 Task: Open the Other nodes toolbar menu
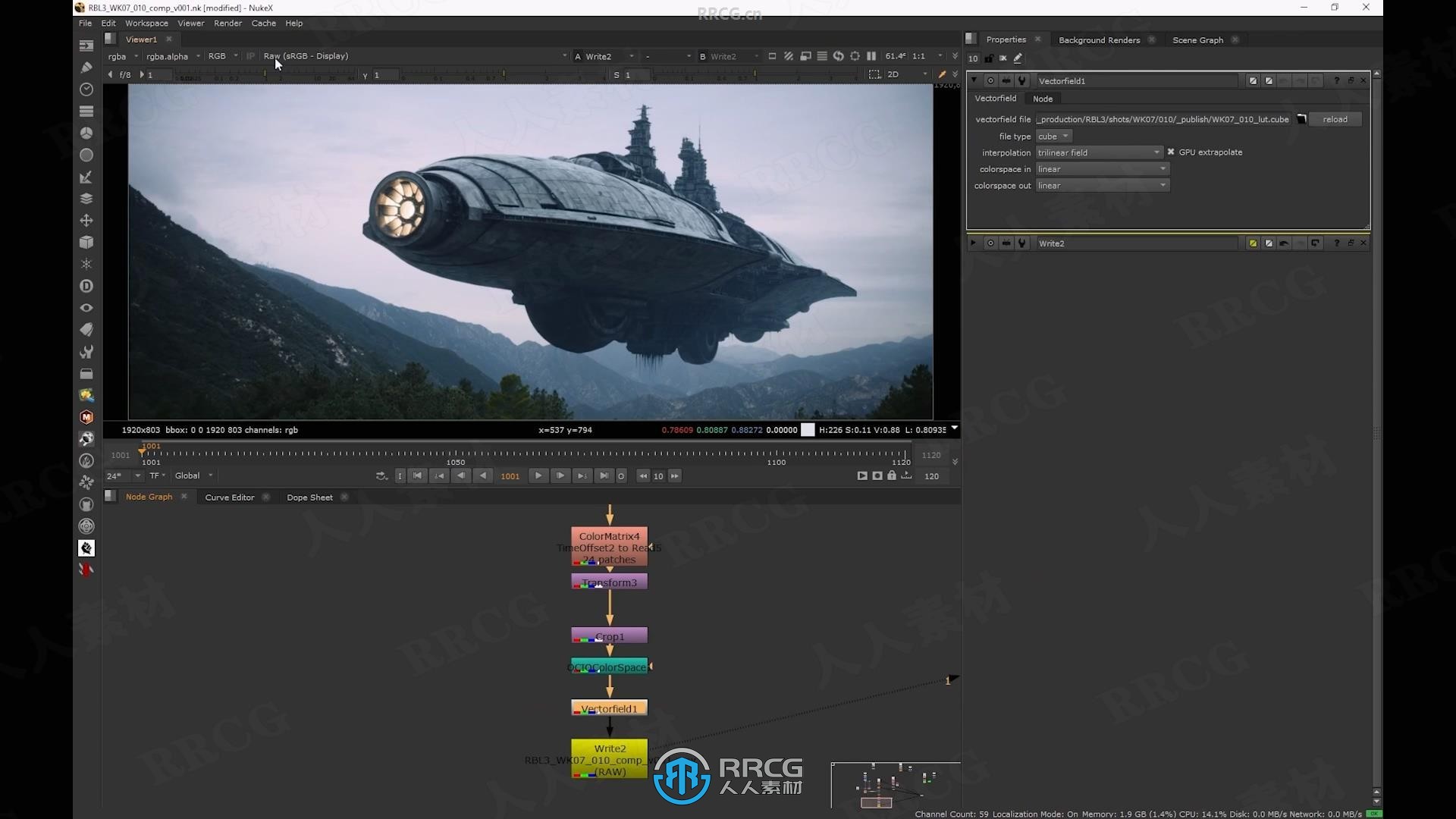click(x=86, y=374)
